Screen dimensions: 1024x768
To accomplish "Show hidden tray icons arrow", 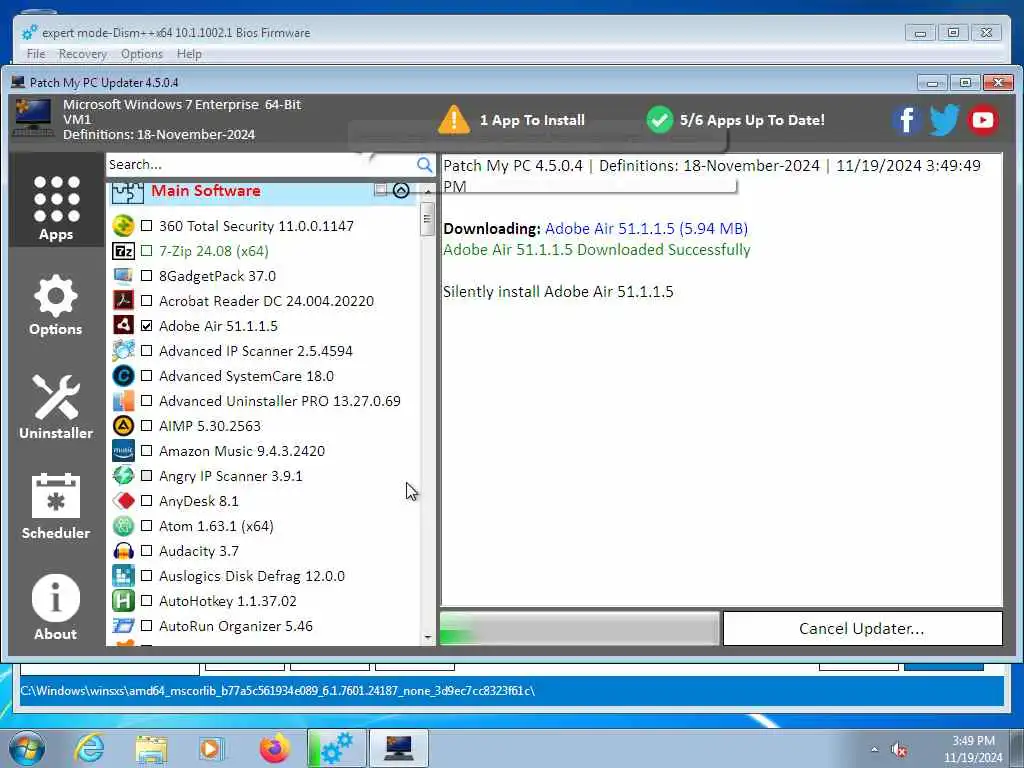I will [x=874, y=749].
